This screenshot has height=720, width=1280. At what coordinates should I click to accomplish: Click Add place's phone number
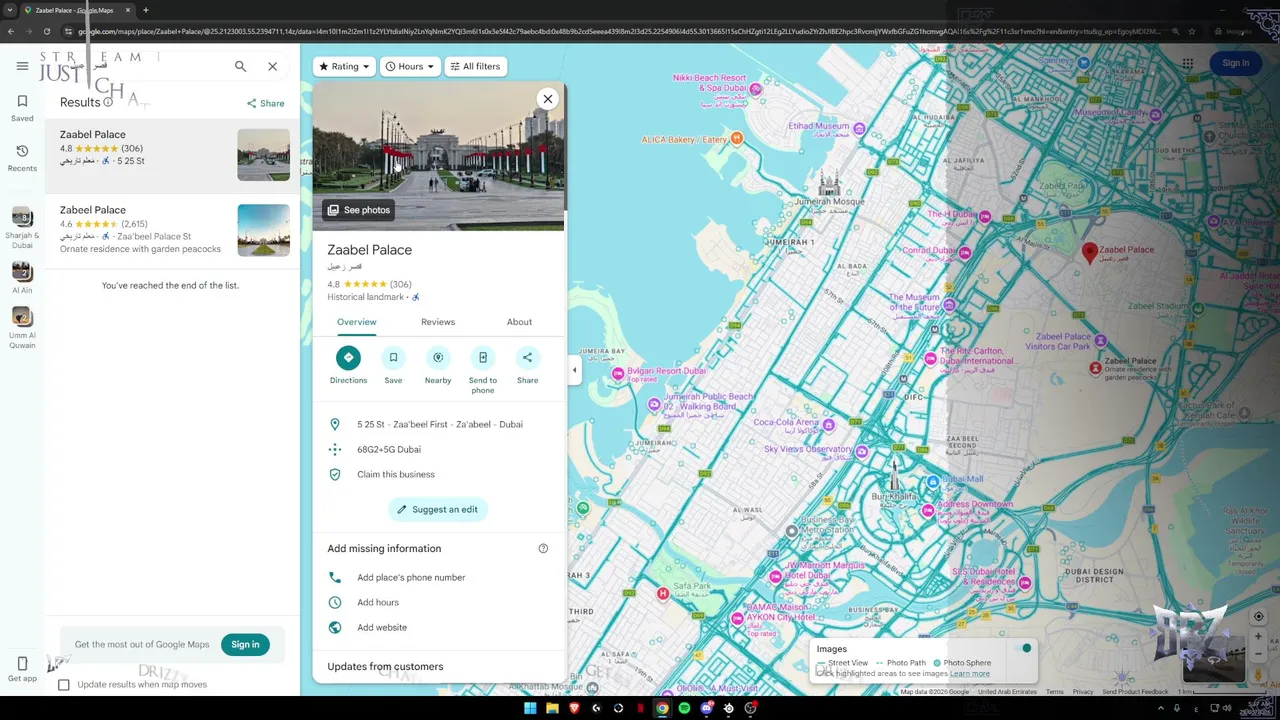pyautogui.click(x=440, y=577)
